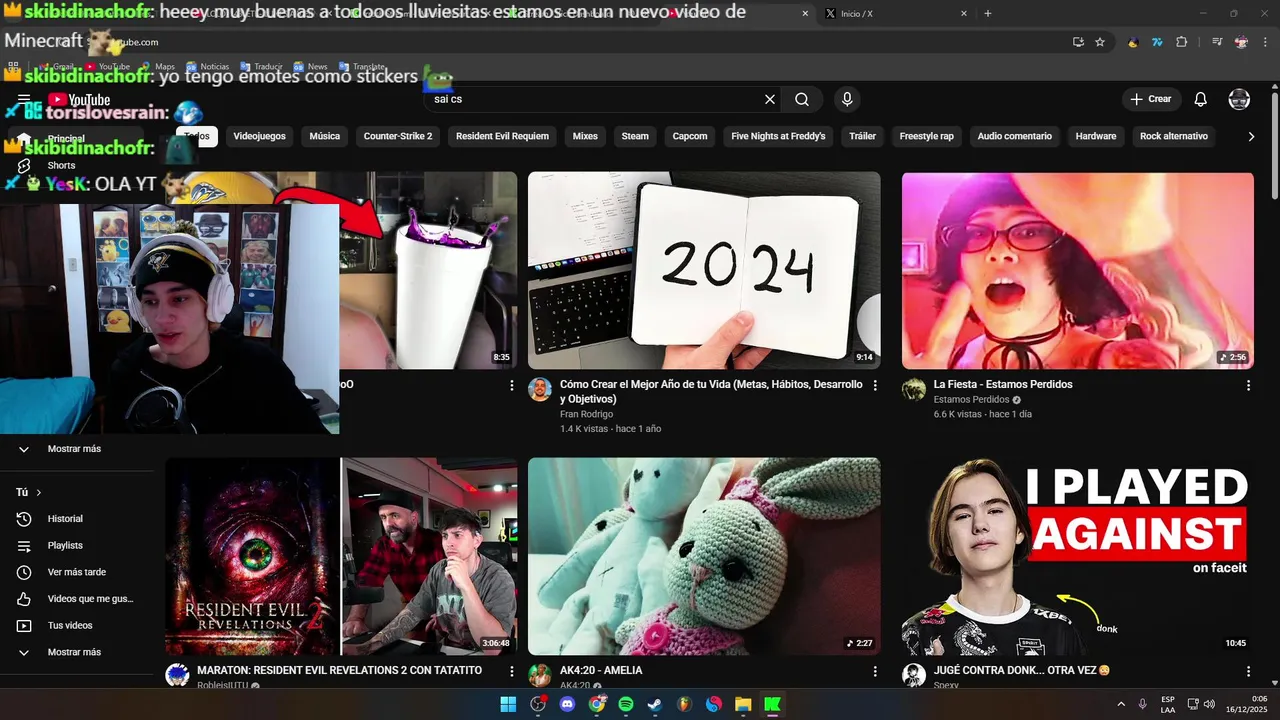The height and width of the screenshot is (720, 1280).
Task: Select the Música filter chip
Action: (325, 136)
